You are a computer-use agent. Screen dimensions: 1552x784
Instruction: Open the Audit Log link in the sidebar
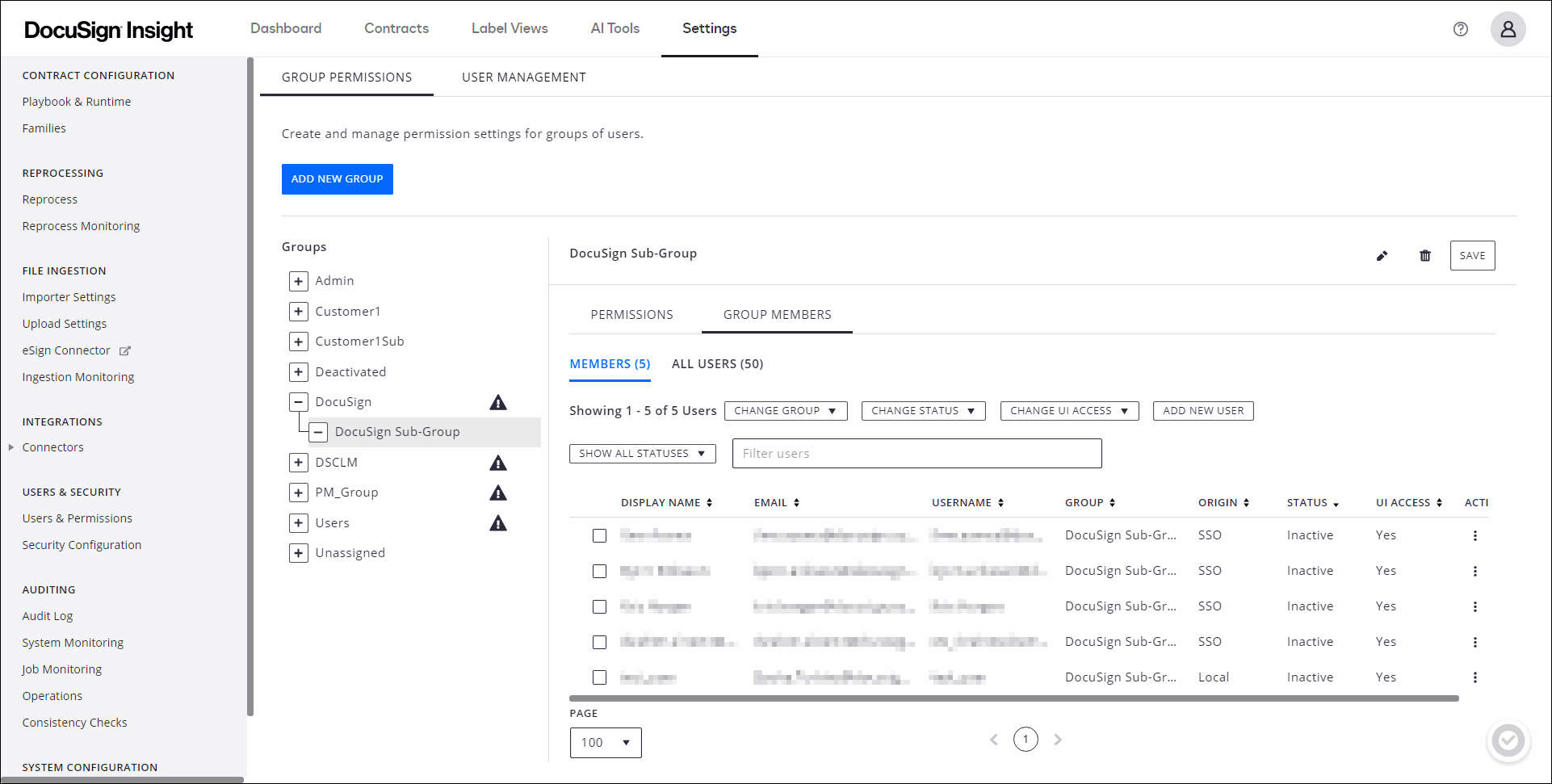[48, 616]
